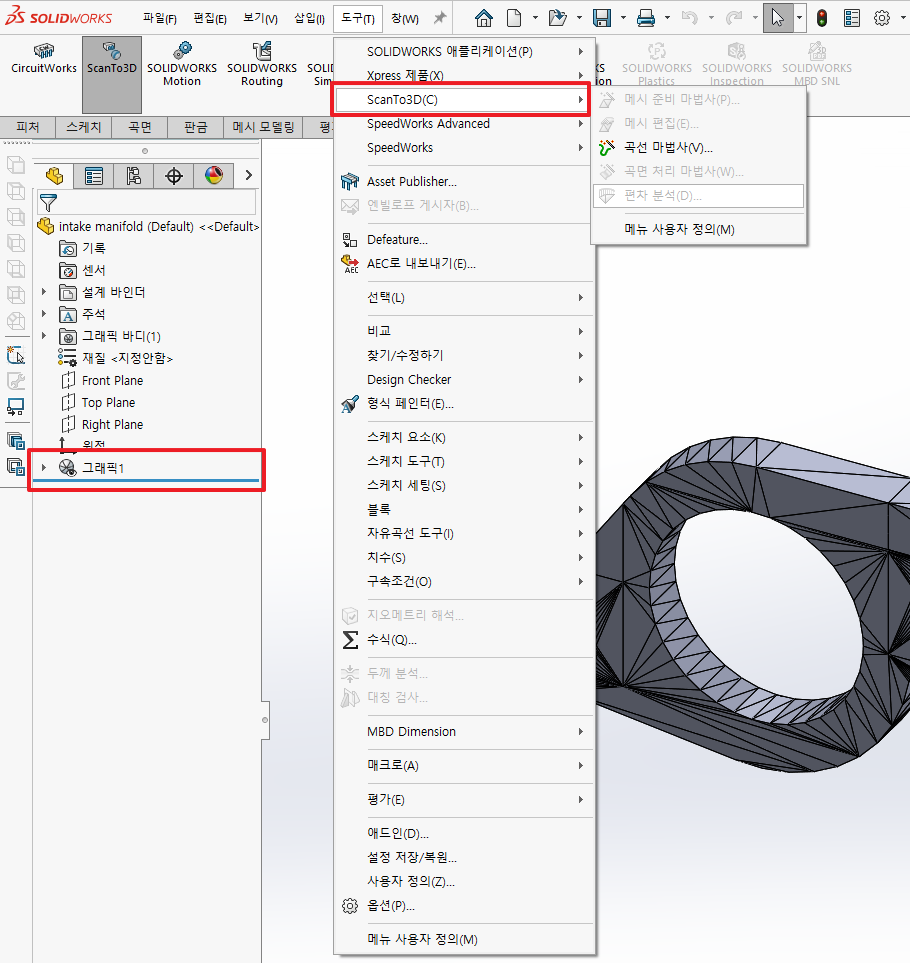Pin the menu bar with the pushpin

click(440, 18)
